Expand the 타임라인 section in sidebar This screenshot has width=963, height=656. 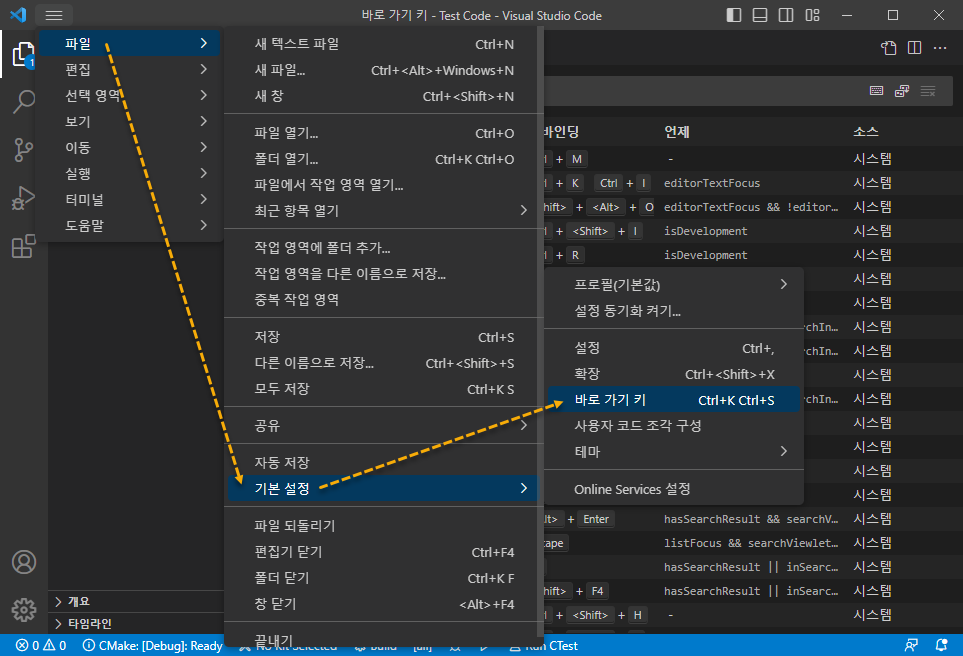[136, 623]
